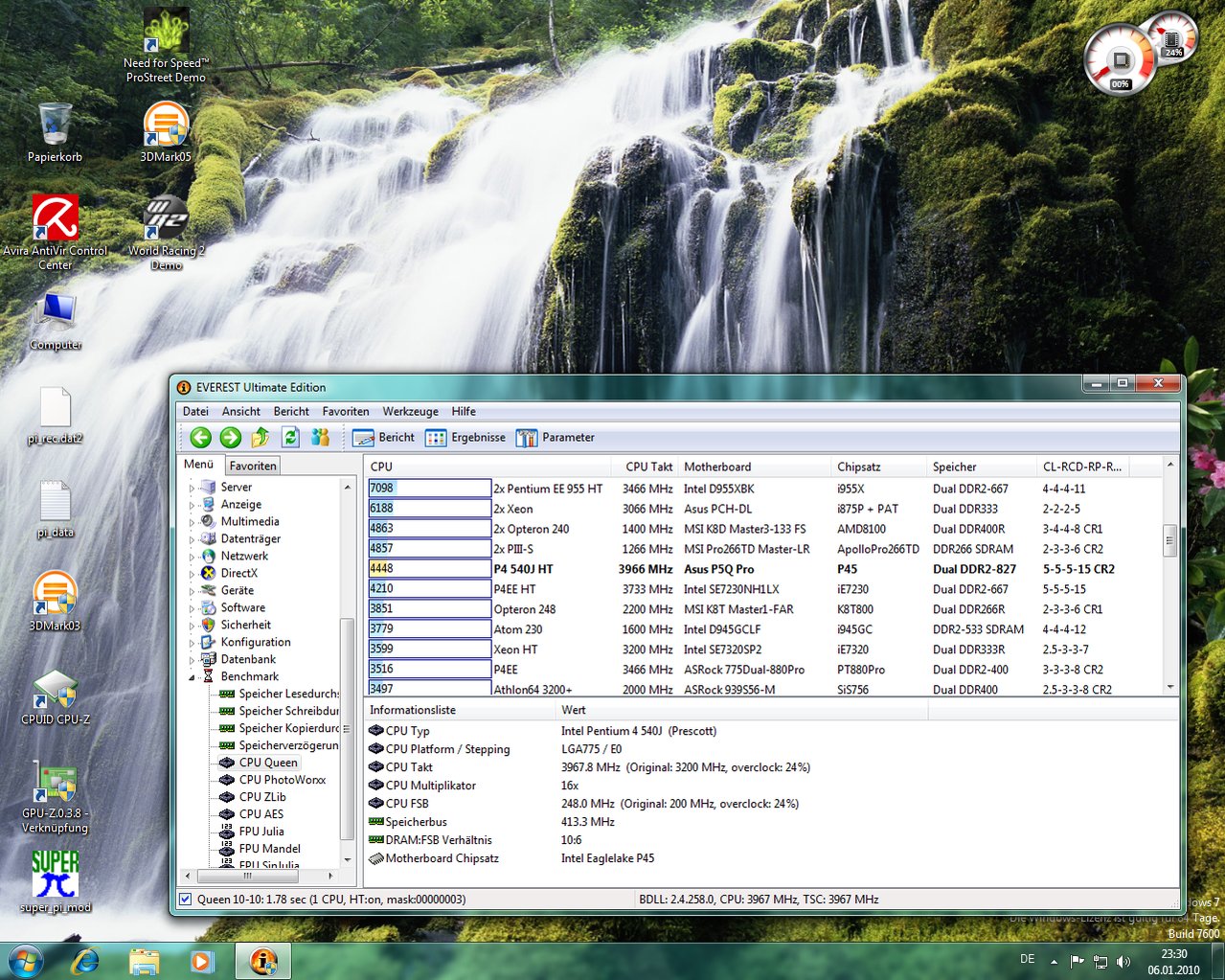The height and width of the screenshot is (980, 1225).
Task: Expand the Multimedia tree node
Action: click(x=192, y=522)
